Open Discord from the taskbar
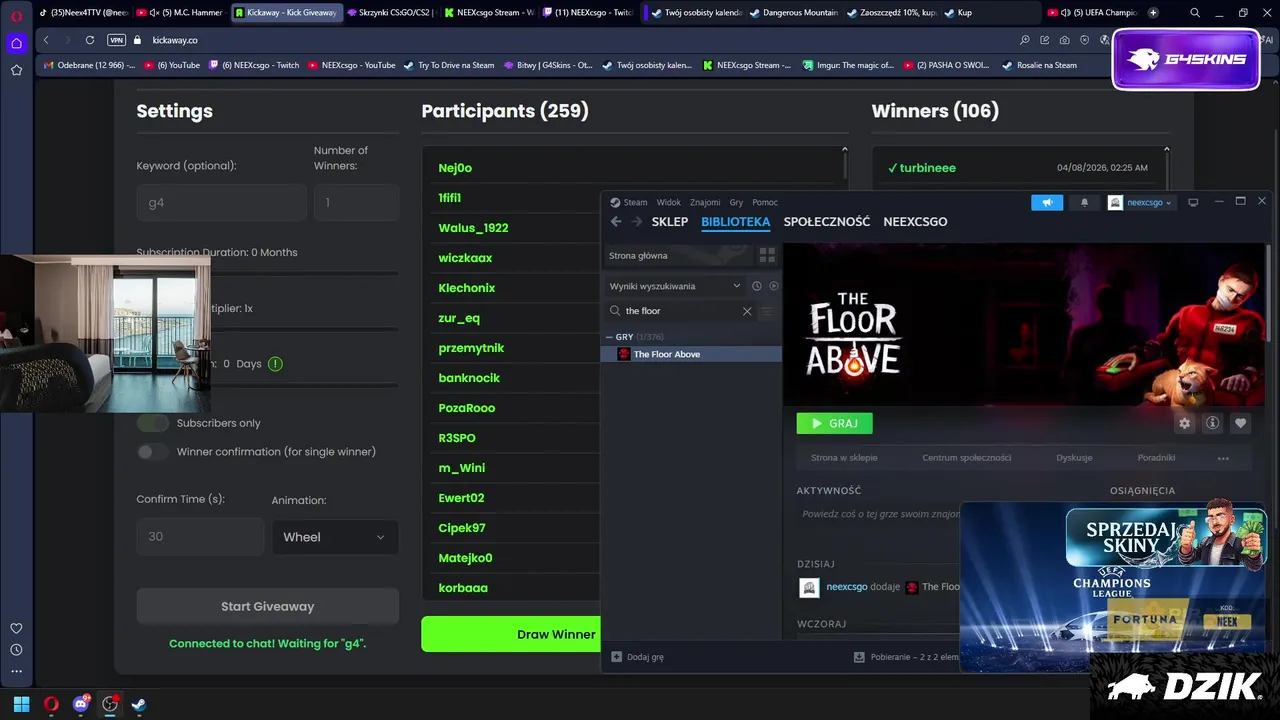 click(81, 704)
